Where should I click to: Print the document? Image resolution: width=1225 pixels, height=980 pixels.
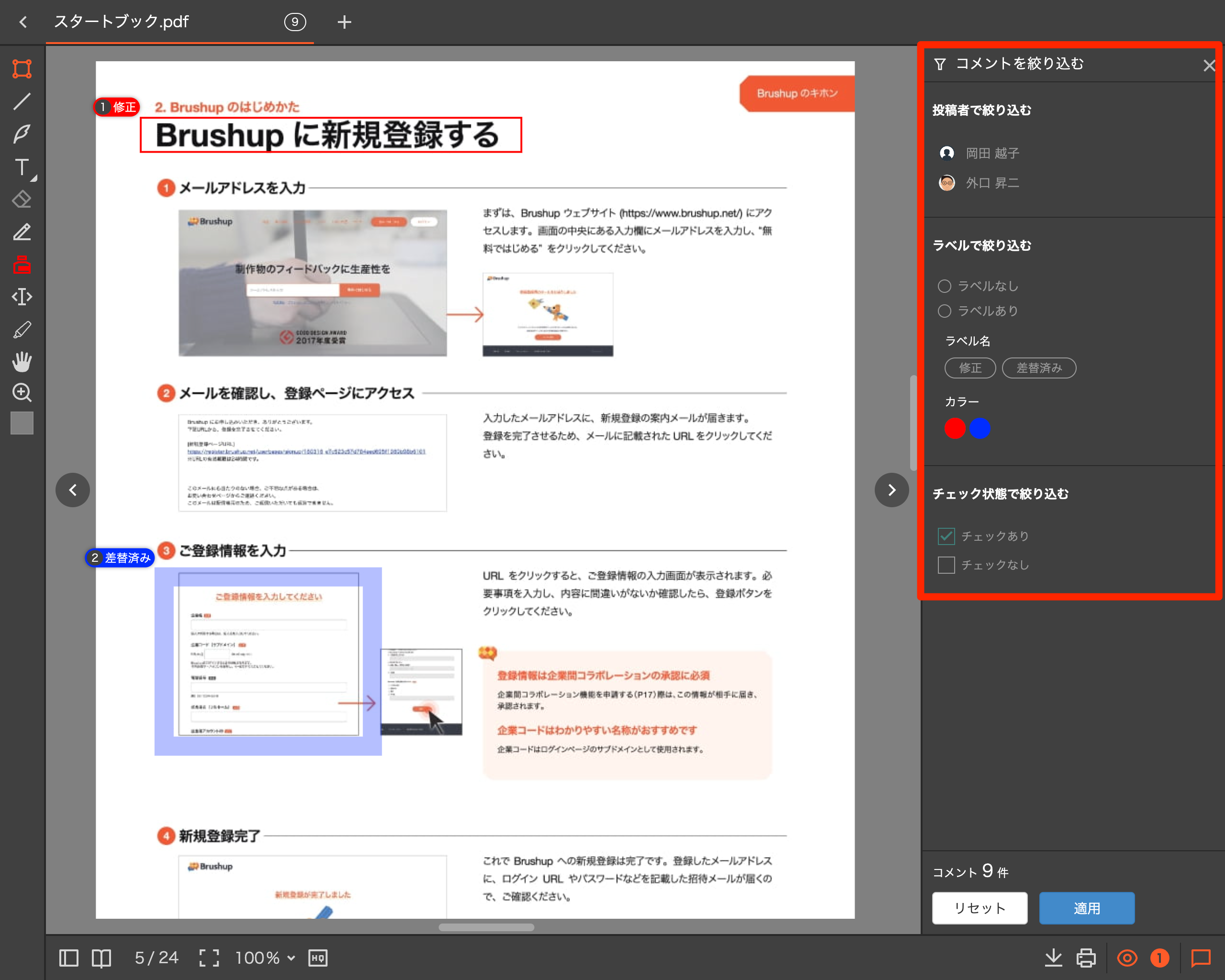(1086, 958)
